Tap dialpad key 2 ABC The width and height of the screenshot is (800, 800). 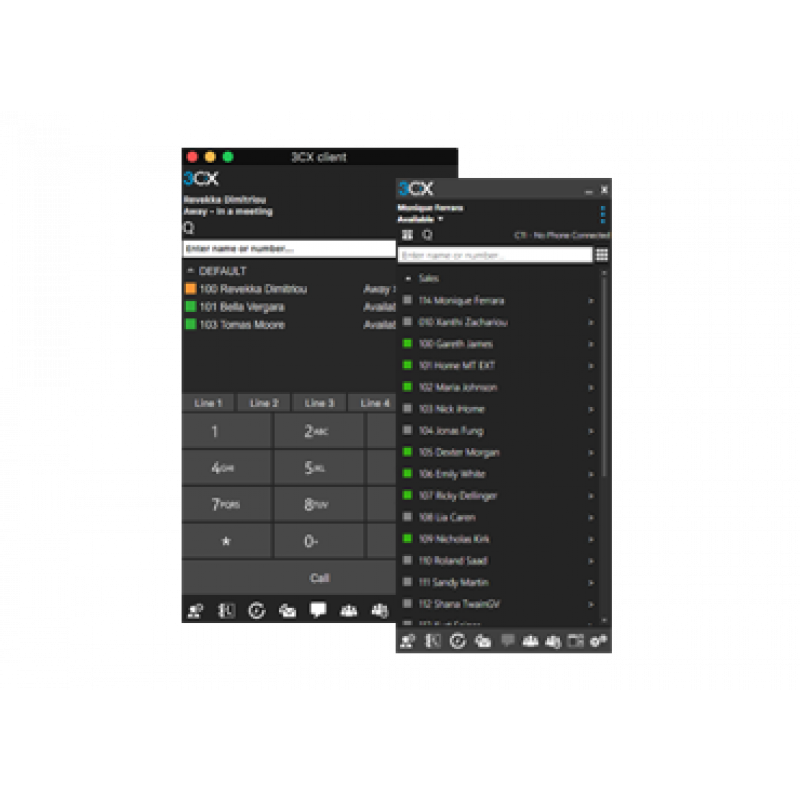tap(318, 431)
